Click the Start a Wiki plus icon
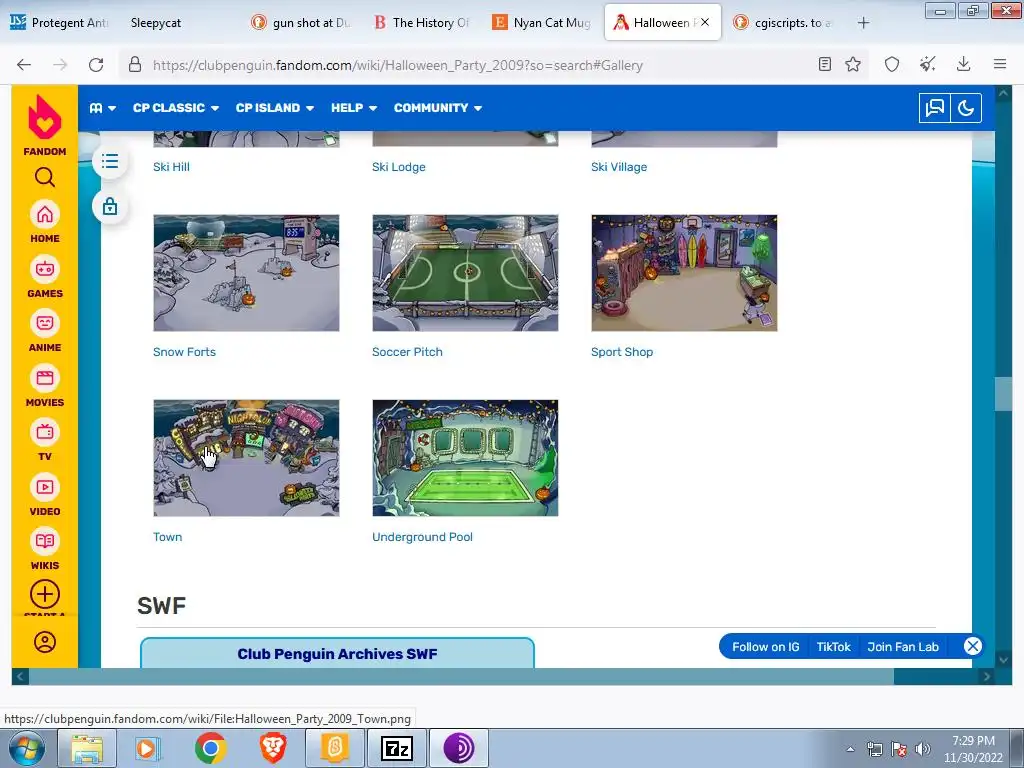The width and height of the screenshot is (1024, 768). click(44, 594)
